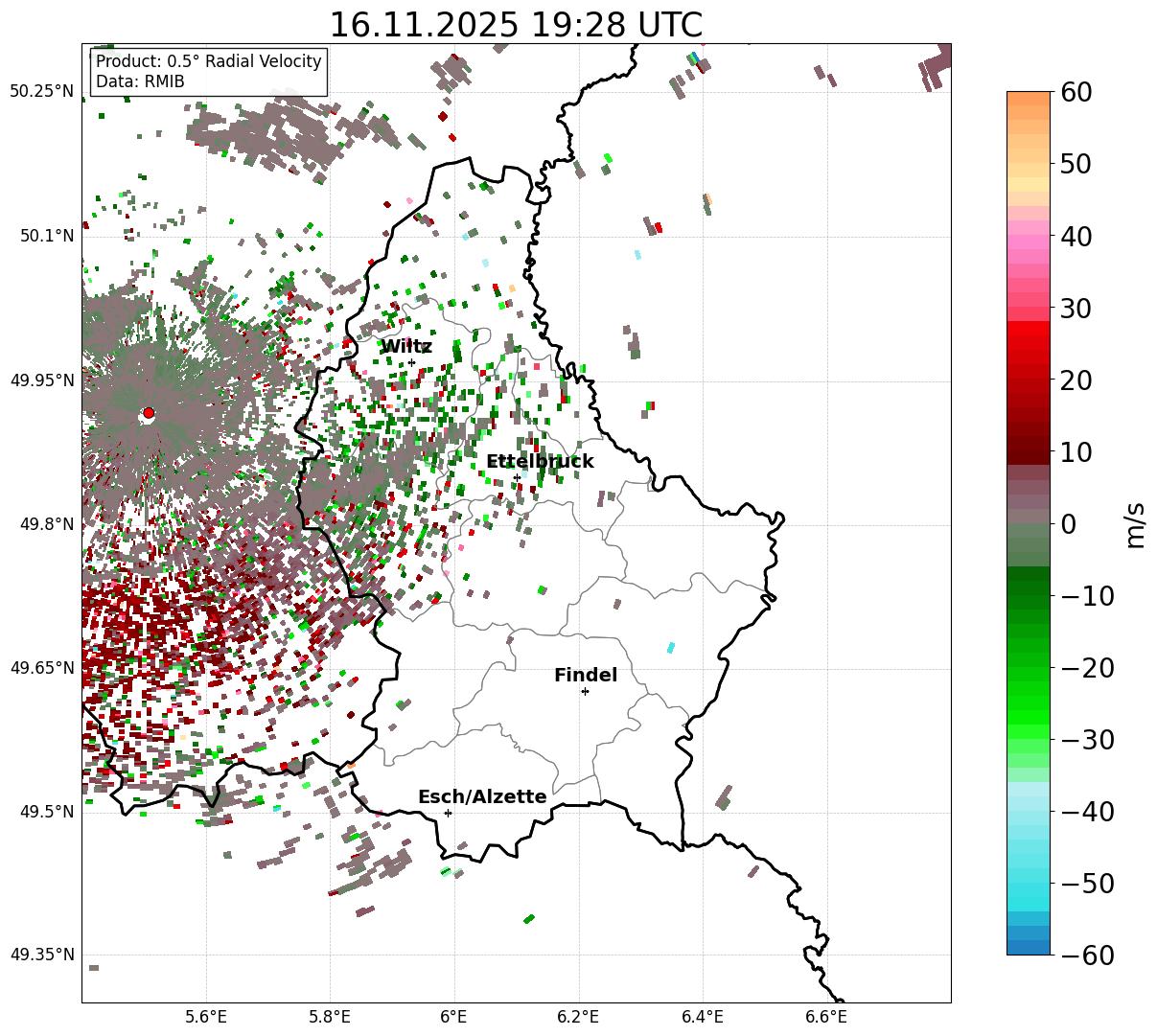
Task: Click the colorbar −20 tick label
Action: click(x=1087, y=667)
